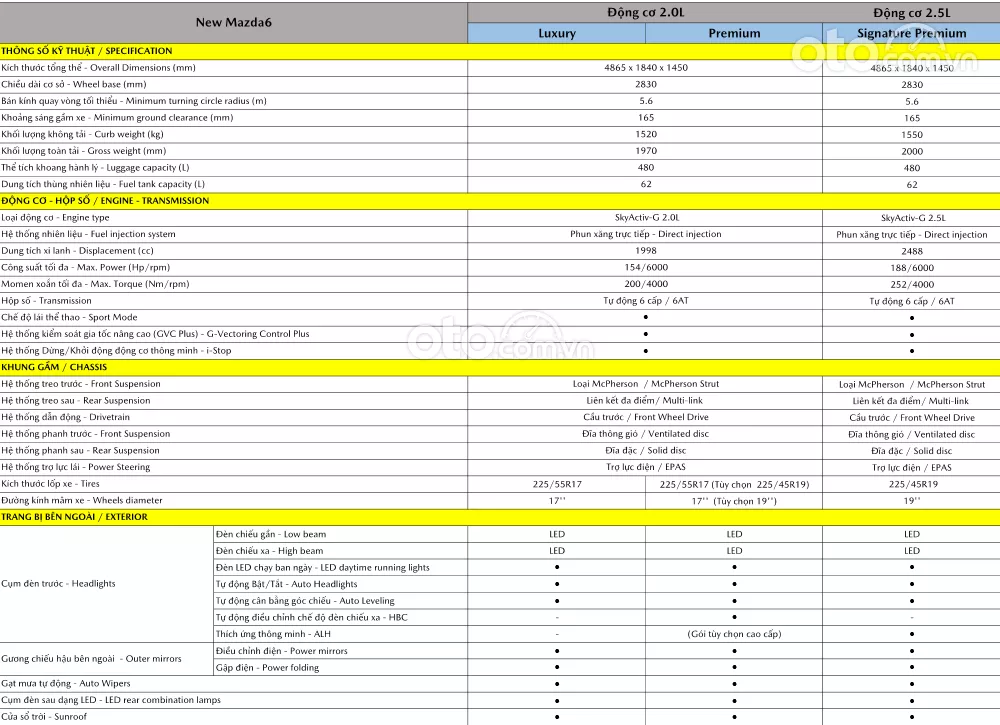Select the 'New Mazda6' header cell
Image resolution: width=1000 pixels, height=725 pixels.
coord(233,22)
